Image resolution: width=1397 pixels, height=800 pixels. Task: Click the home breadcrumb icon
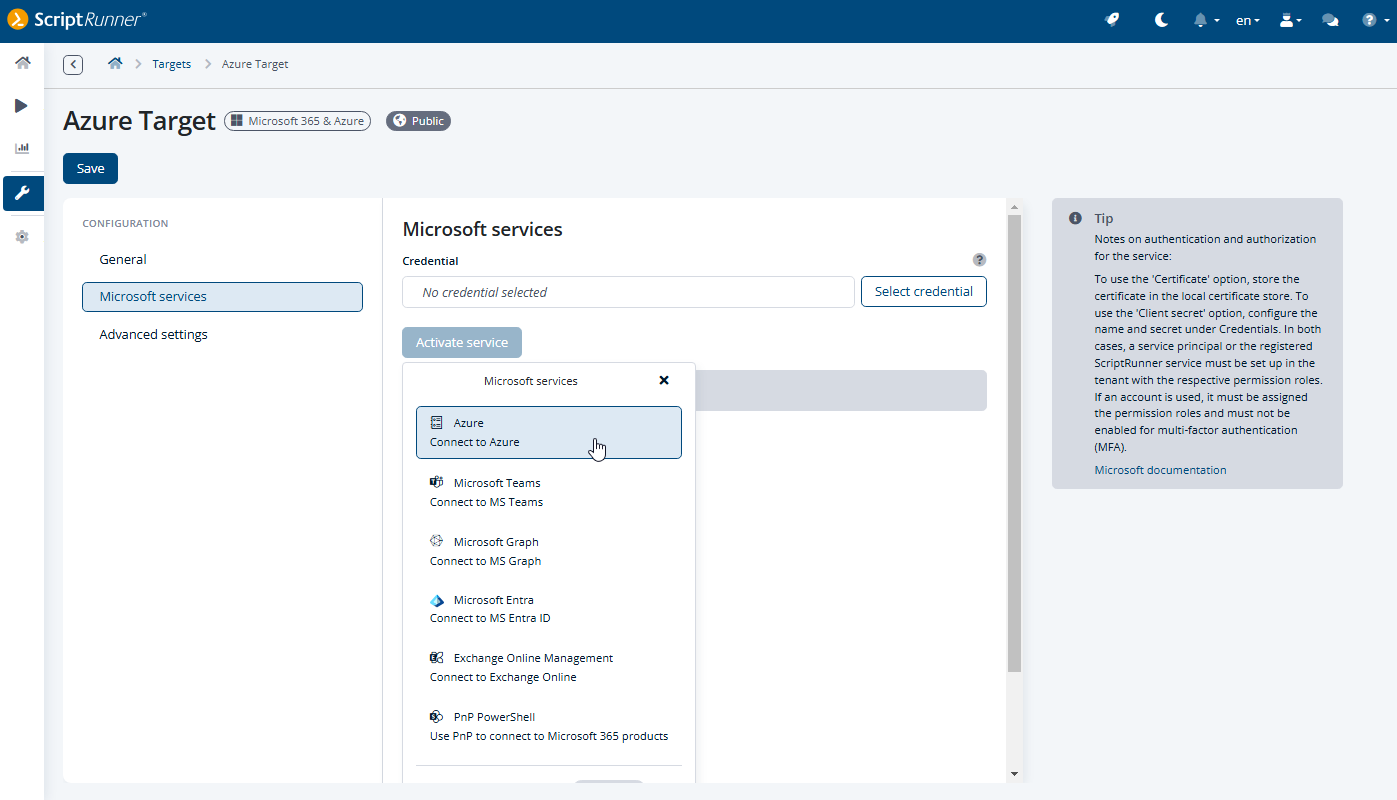115,64
